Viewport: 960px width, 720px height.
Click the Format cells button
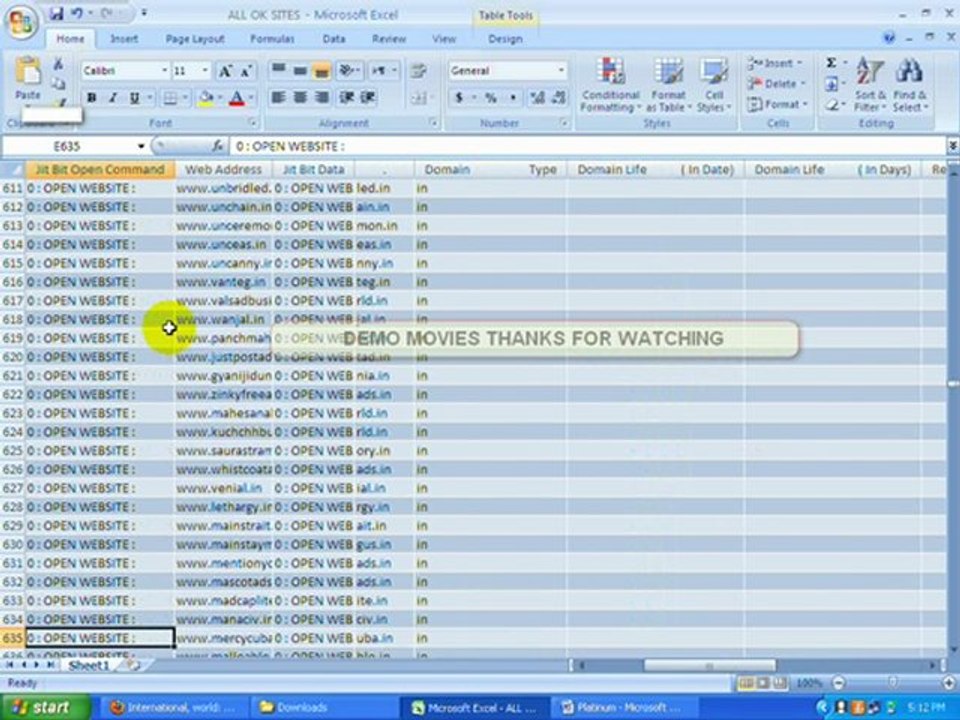[776, 104]
